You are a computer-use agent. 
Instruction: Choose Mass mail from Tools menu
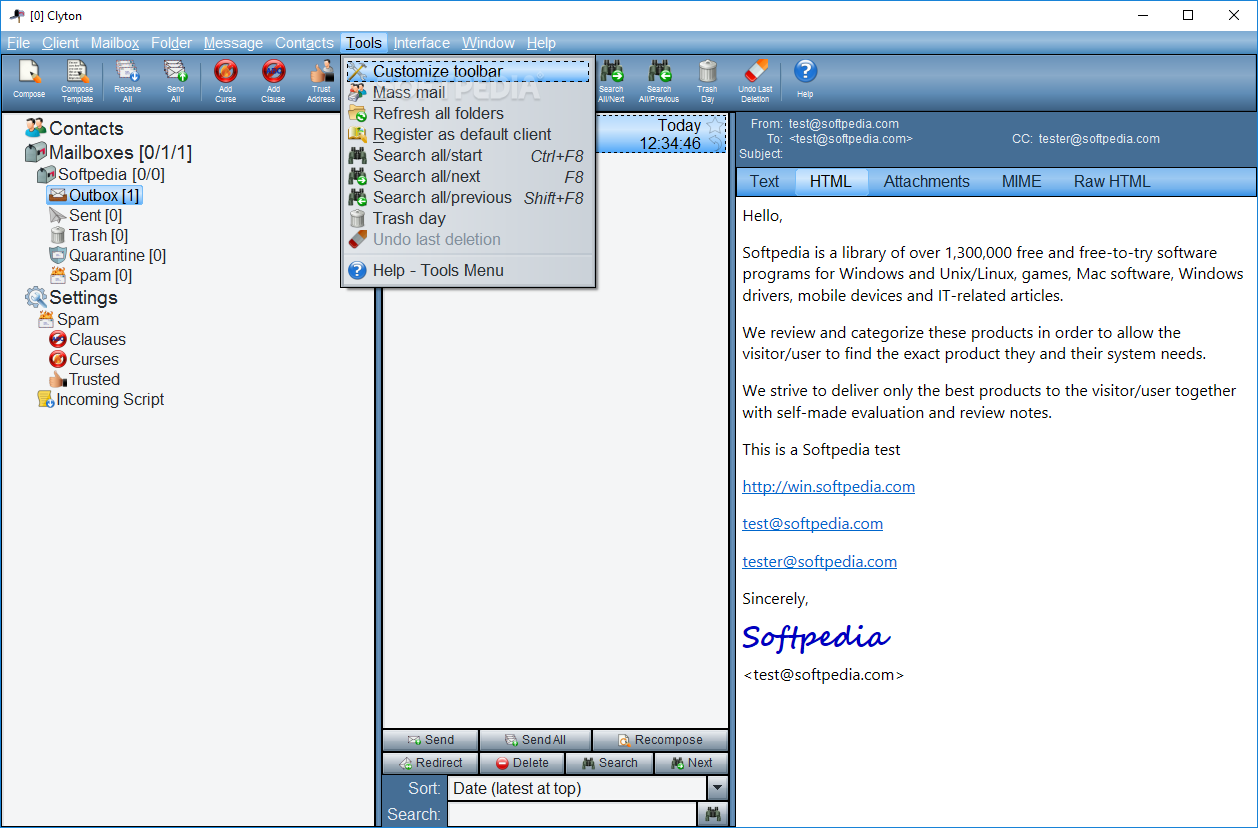(468, 92)
